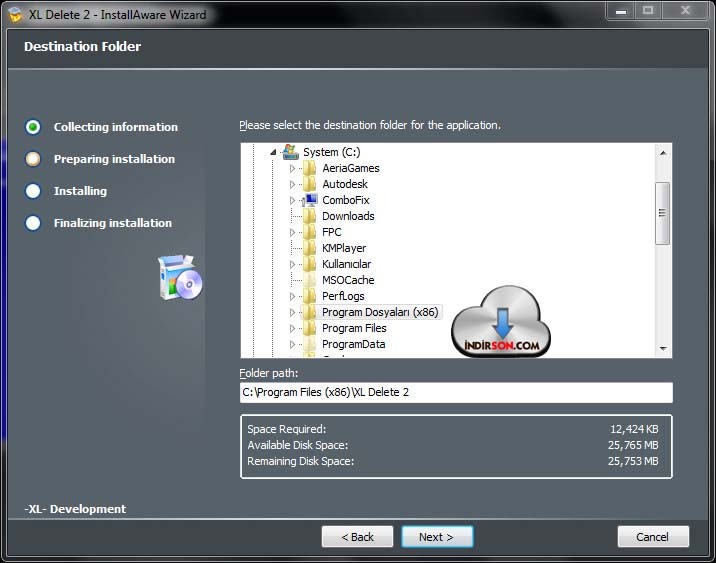Select the AeriaGames folder
Screen dimensions: 716x563
[351, 168]
